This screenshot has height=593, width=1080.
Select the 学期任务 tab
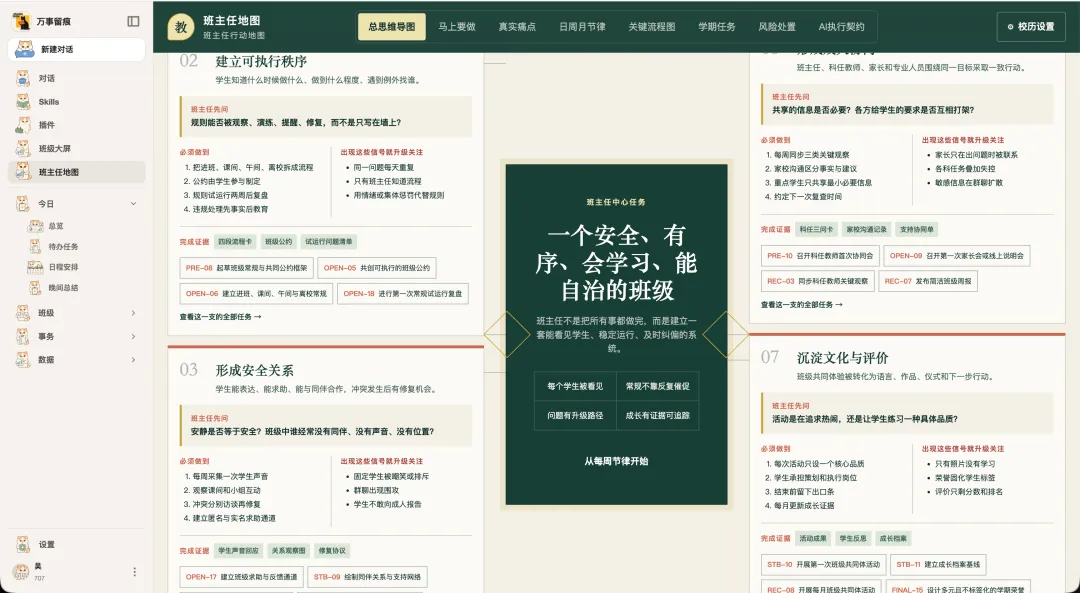tap(717, 27)
